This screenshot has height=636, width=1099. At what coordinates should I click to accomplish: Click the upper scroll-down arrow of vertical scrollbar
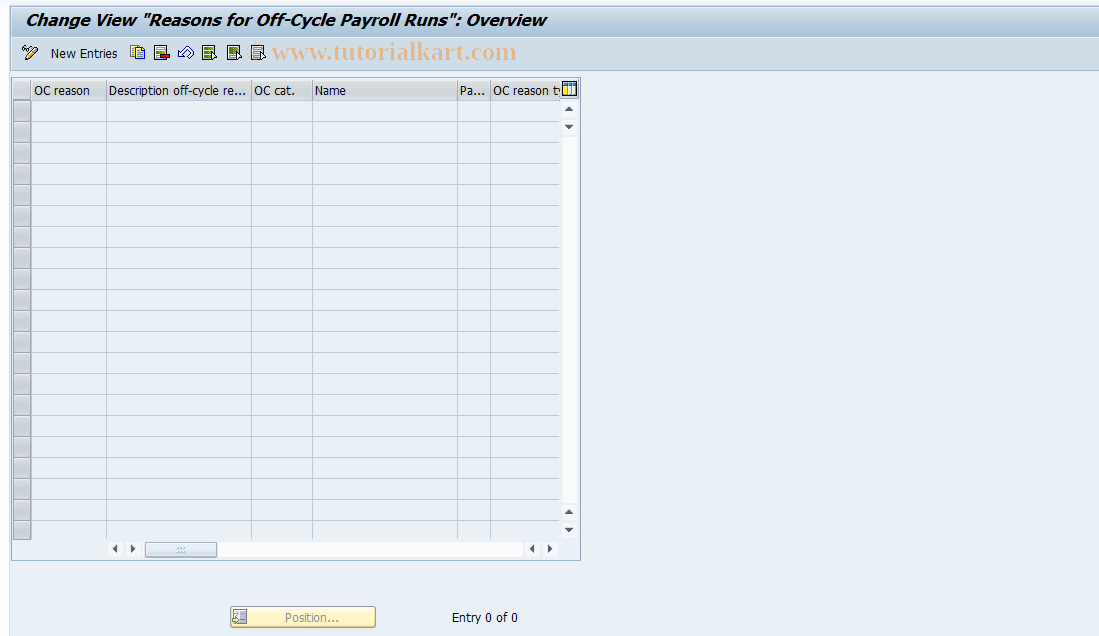(x=569, y=127)
